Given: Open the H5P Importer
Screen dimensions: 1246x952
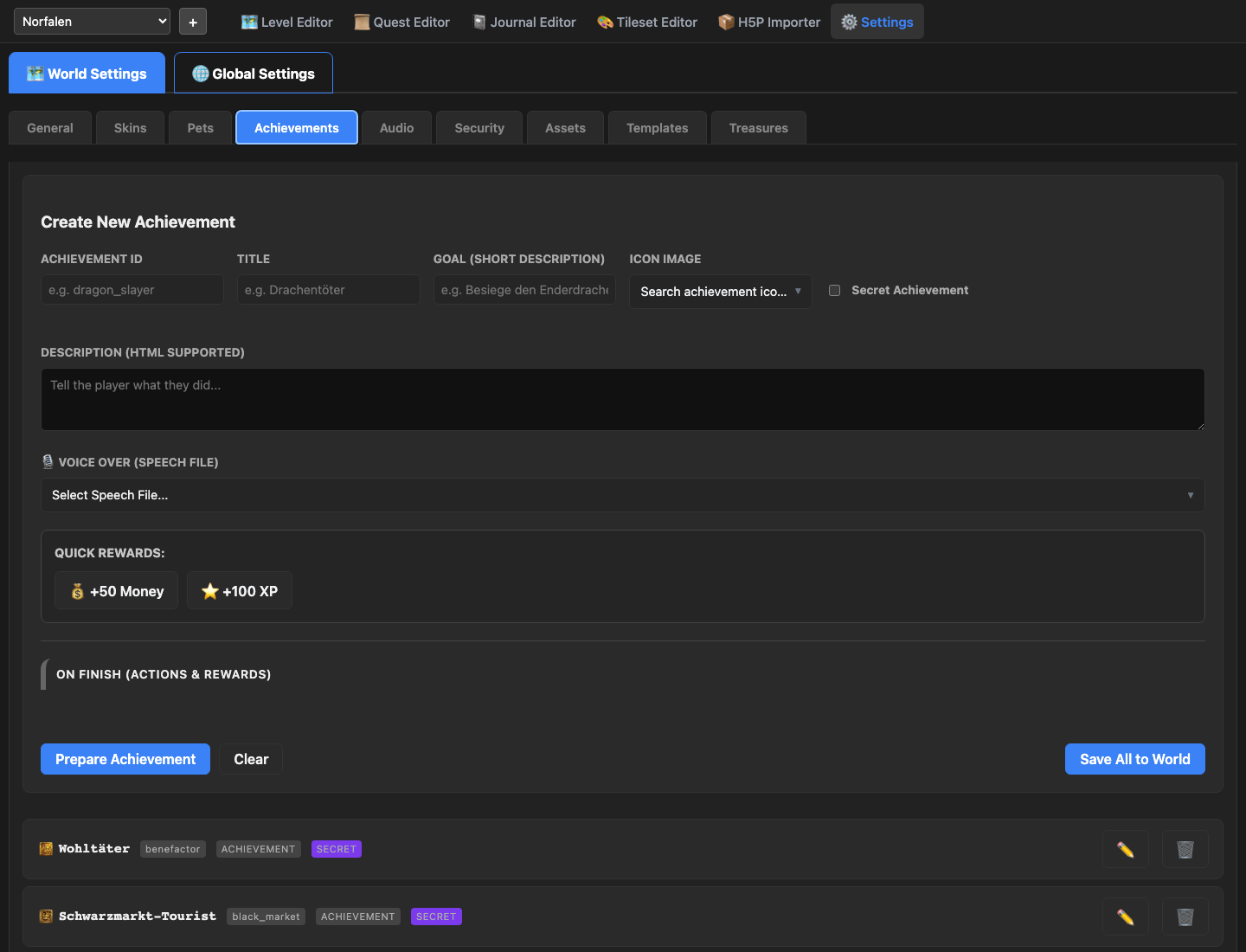Looking at the screenshot, I should pyautogui.click(x=769, y=22).
